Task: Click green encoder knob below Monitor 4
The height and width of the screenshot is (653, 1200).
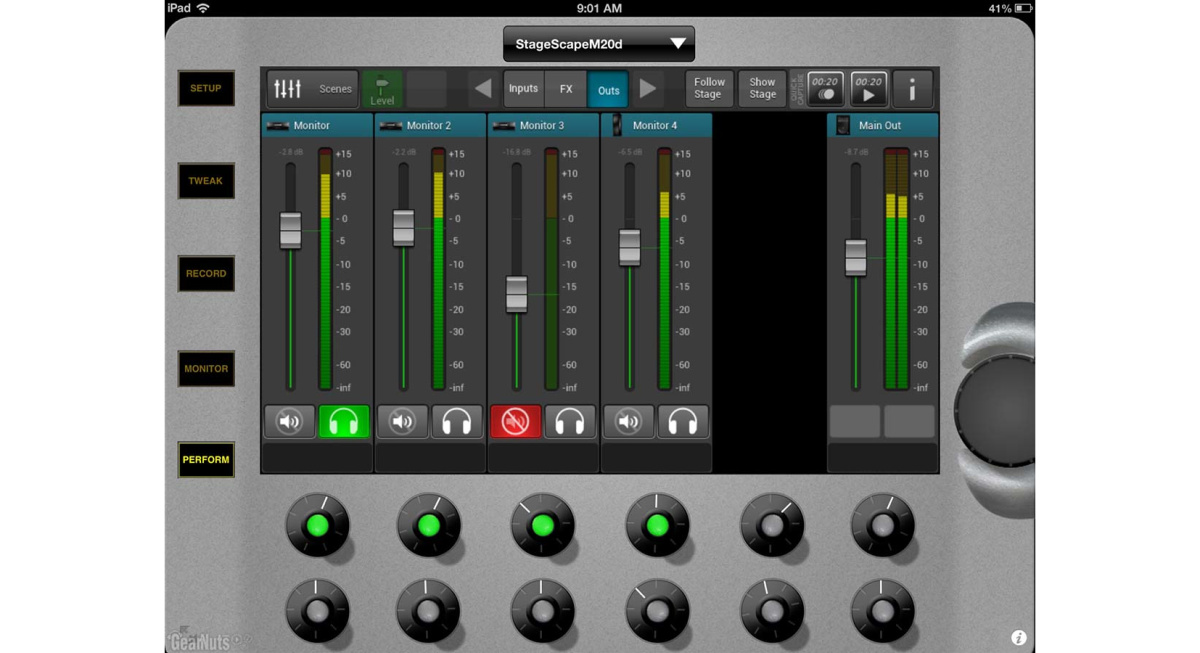Action: pyautogui.click(x=657, y=525)
